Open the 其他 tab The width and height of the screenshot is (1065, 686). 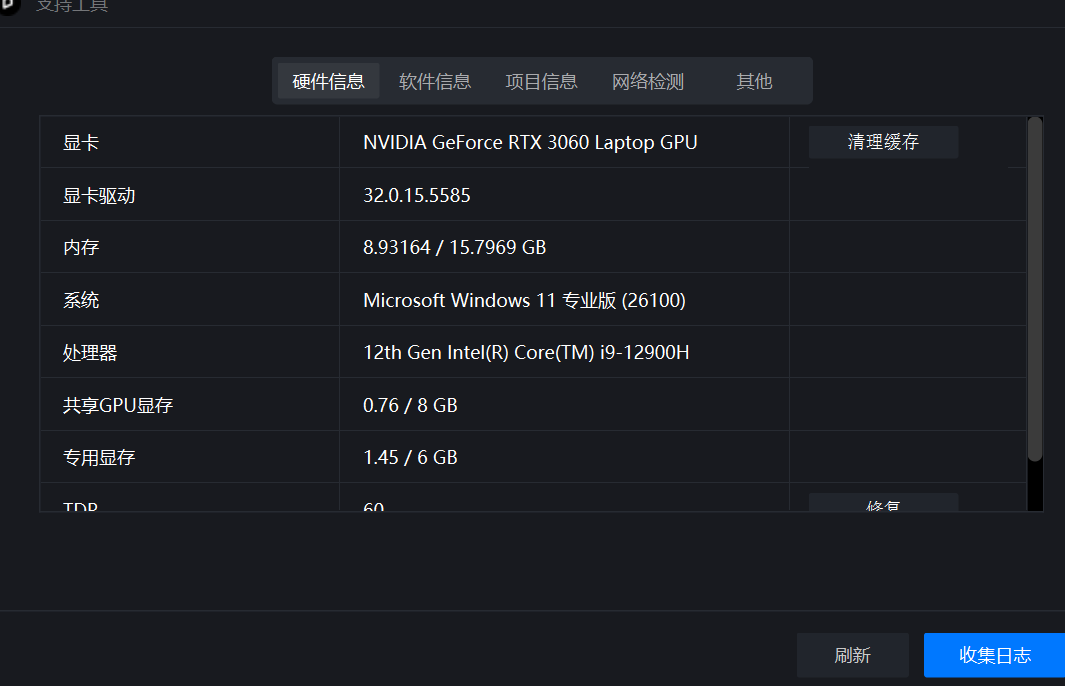pyautogui.click(x=754, y=81)
